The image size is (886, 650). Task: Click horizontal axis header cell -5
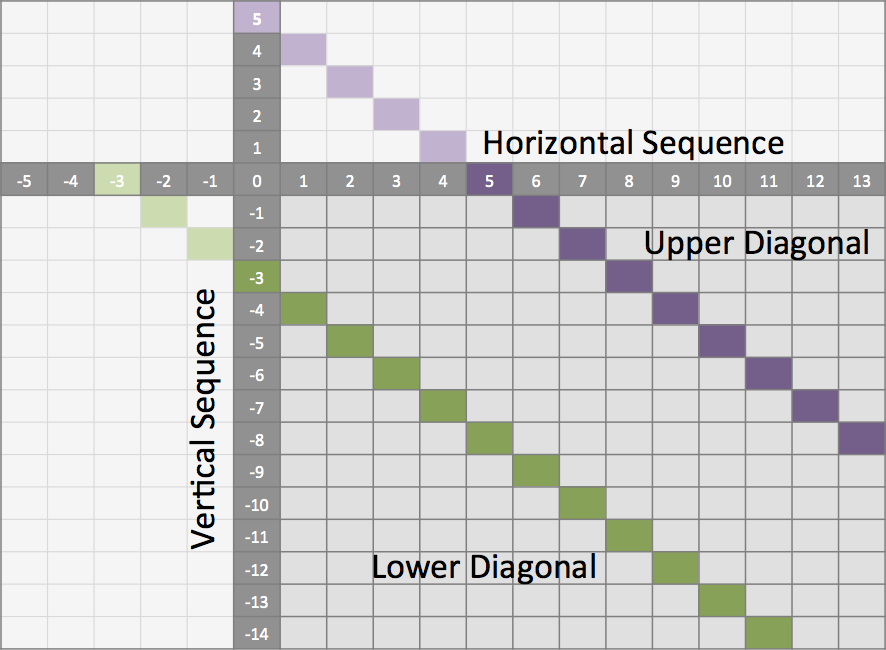pos(24,181)
